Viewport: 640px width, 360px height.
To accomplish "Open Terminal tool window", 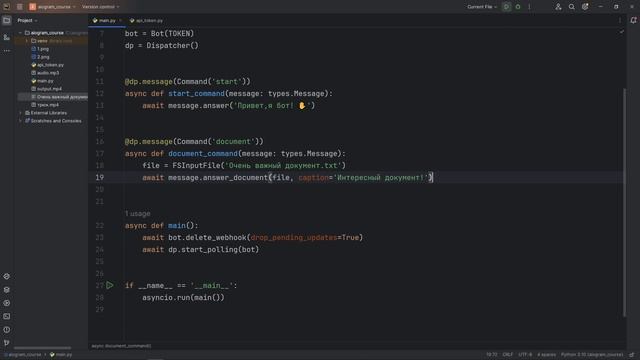I will tap(7, 316).
